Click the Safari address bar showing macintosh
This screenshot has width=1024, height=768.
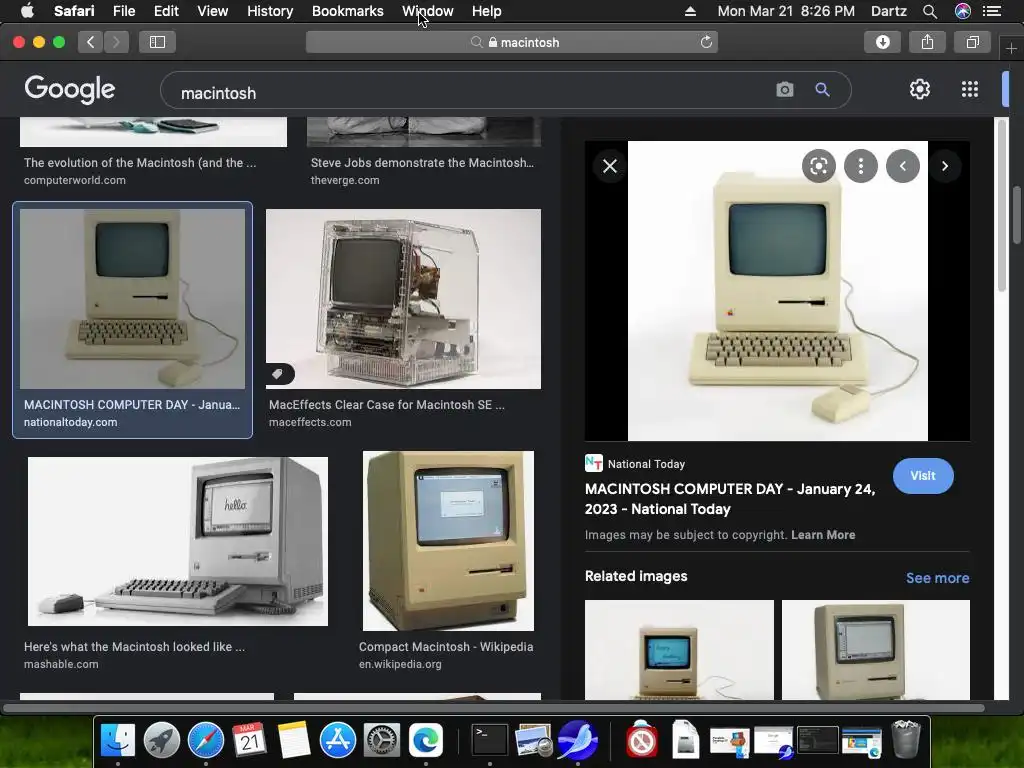512,42
